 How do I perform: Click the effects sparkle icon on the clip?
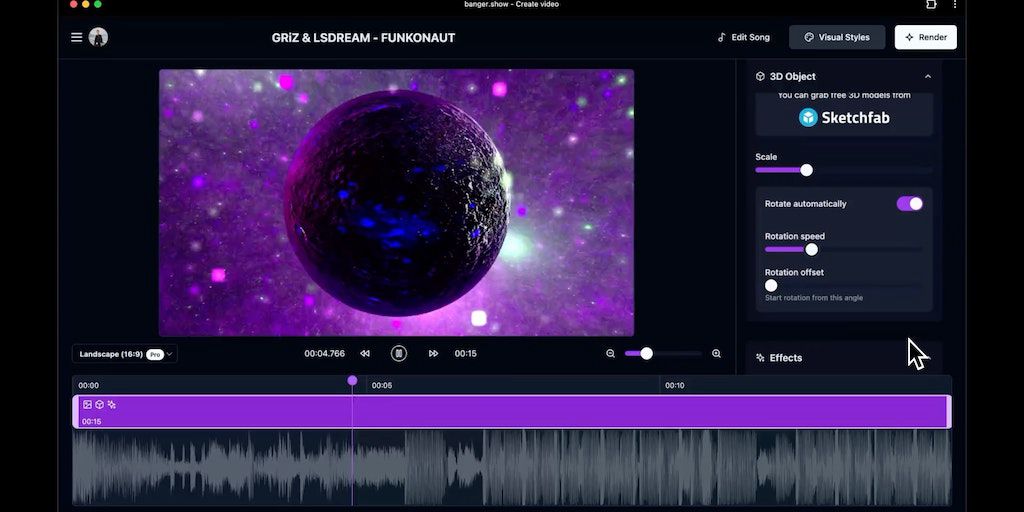(111, 404)
